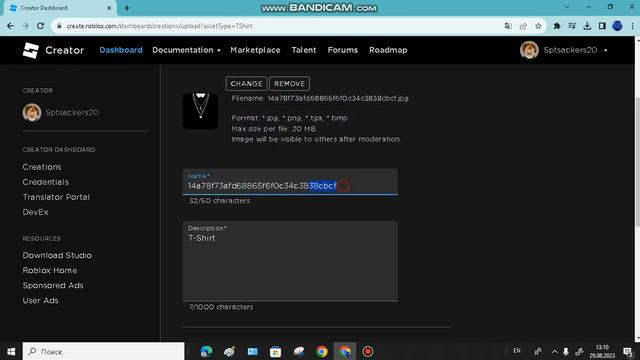Click the browser forward arrow
The height and width of the screenshot is (360, 640).
tap(25, 26)
